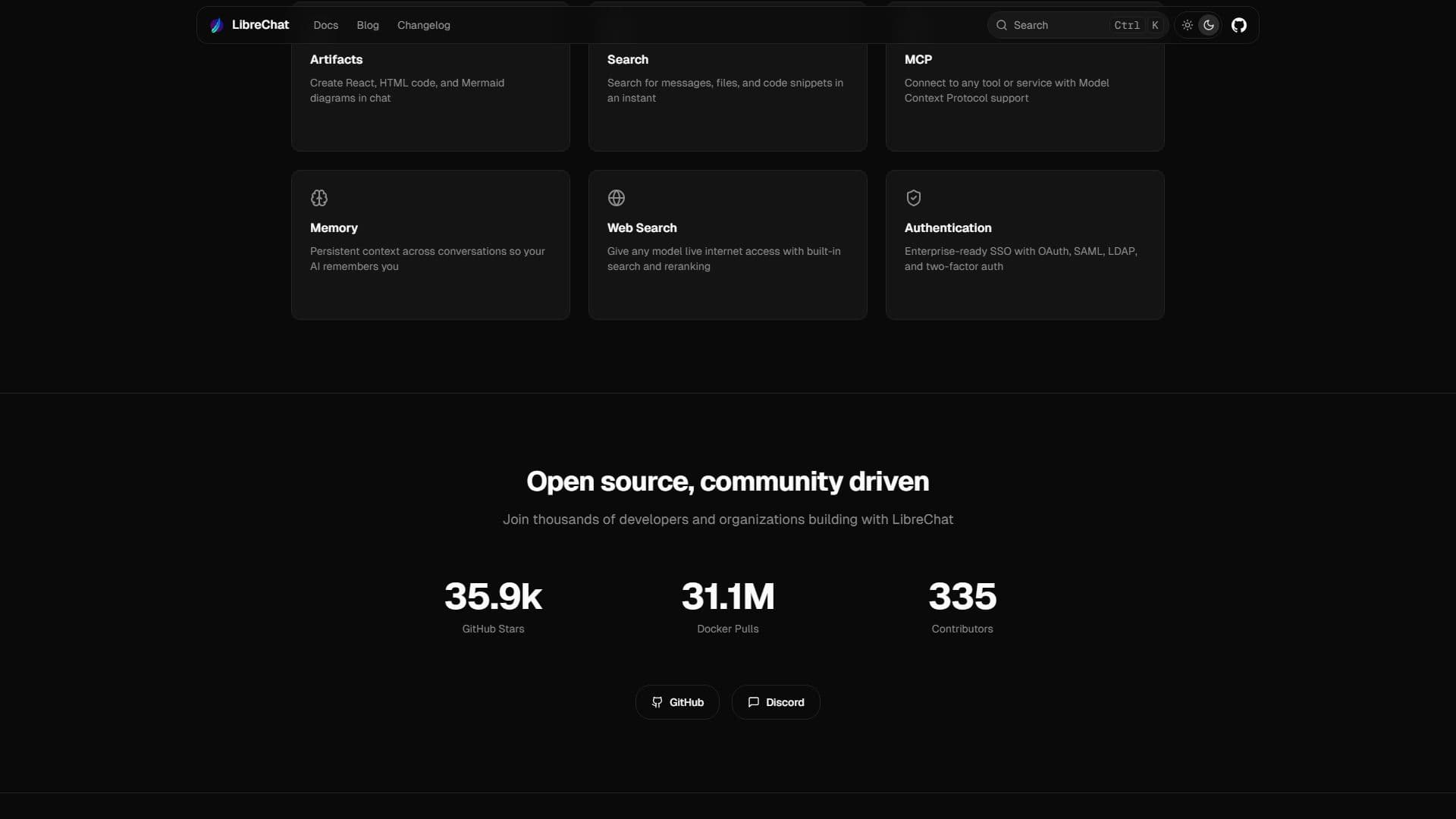
Task: Click the 31.1M Docker Pulls figure
Action: (728, 596)
